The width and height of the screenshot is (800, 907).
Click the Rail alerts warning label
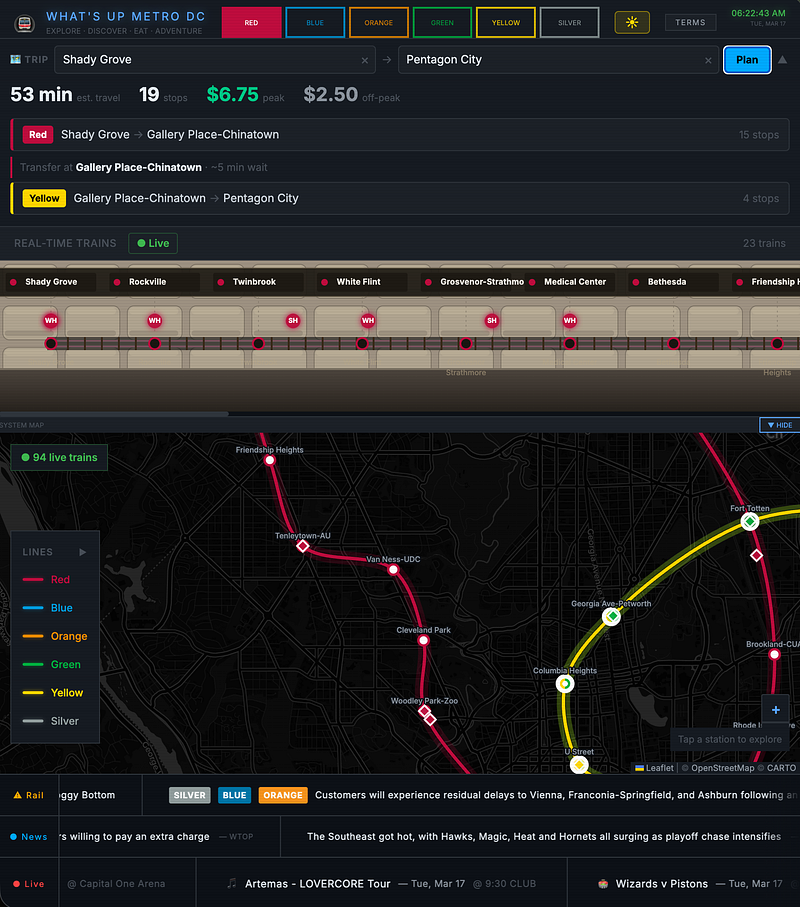[29, 795]
